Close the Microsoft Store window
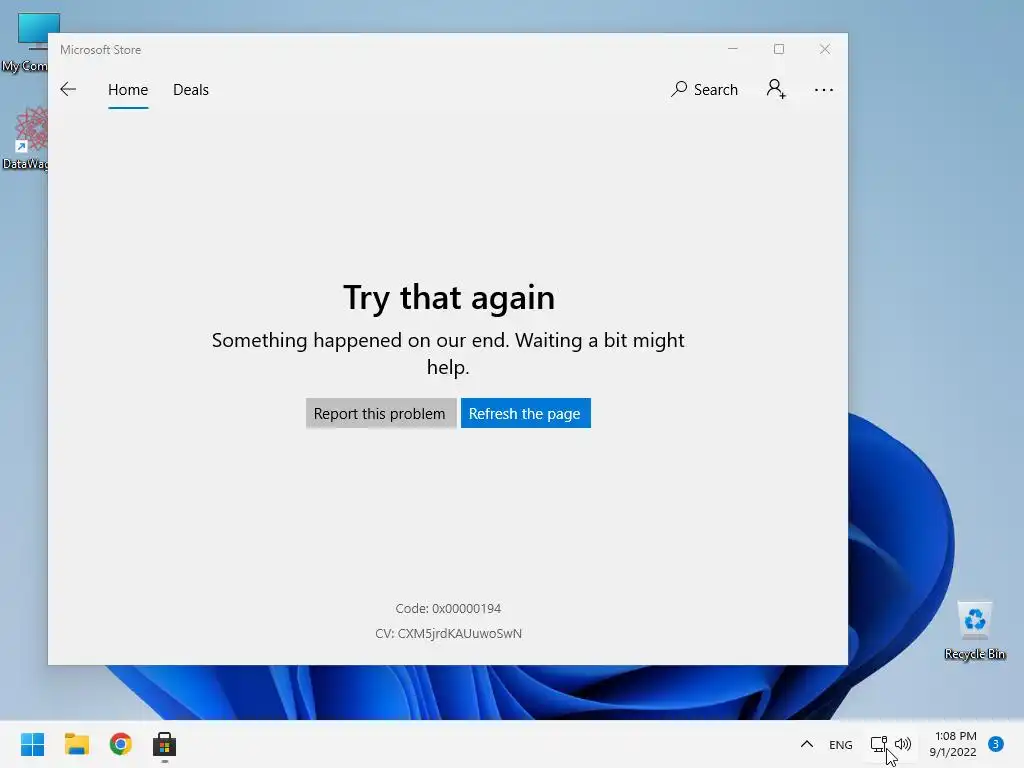This screenshot has height=768, width=1024. 825,49
